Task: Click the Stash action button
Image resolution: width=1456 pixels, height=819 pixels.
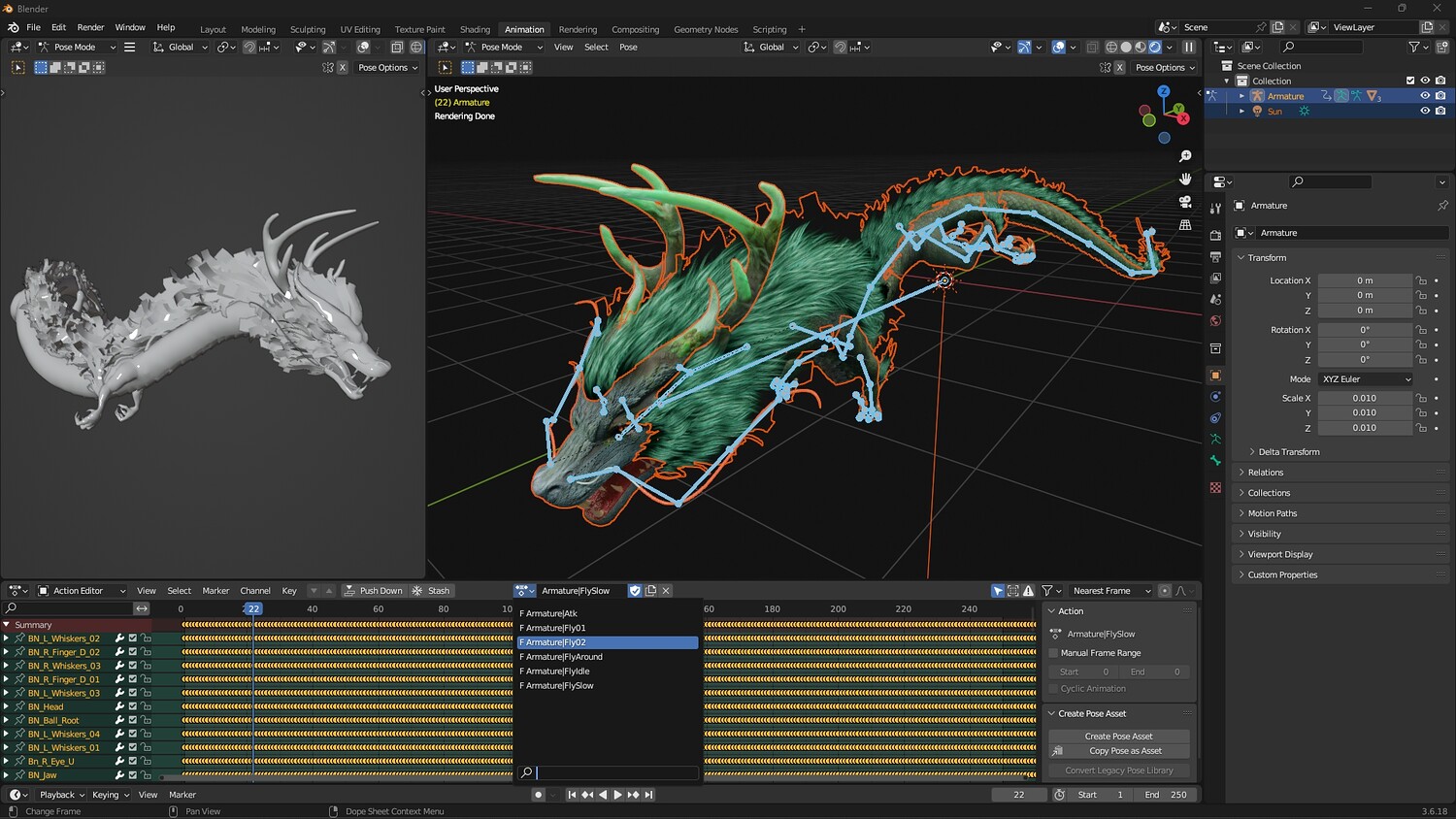Action: pos(431,591)
